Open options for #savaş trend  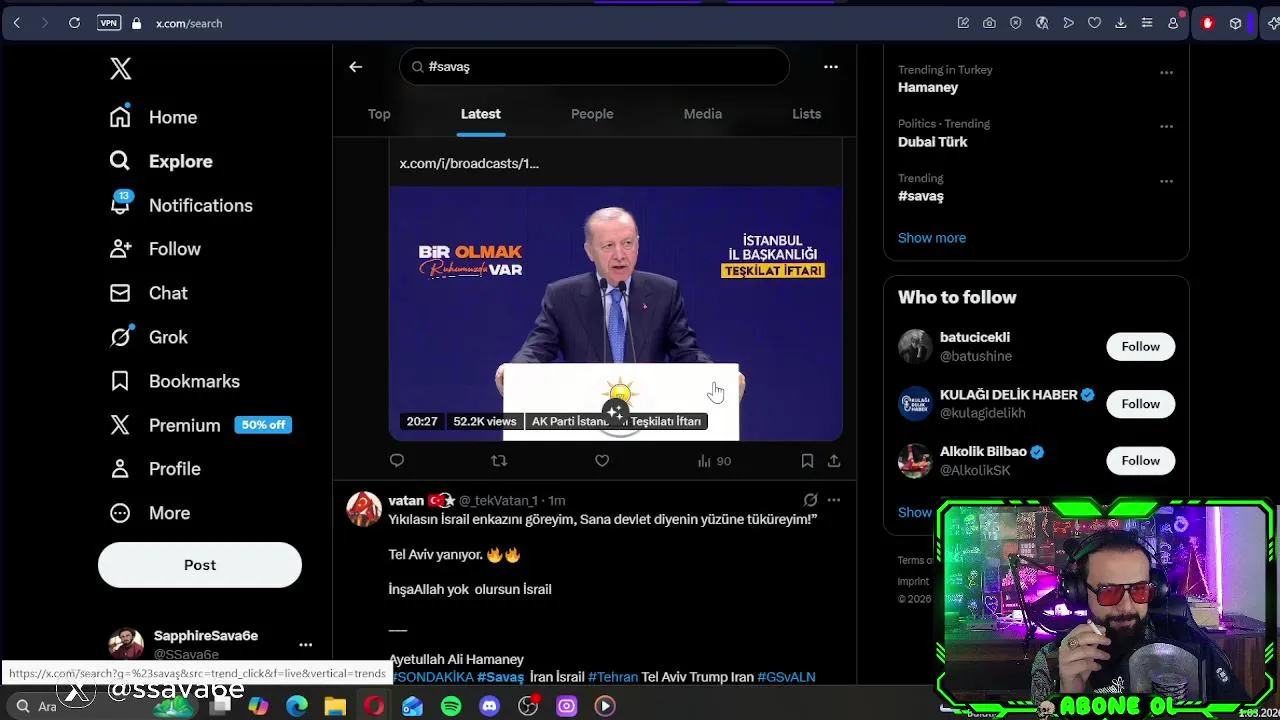[1166, 181]
